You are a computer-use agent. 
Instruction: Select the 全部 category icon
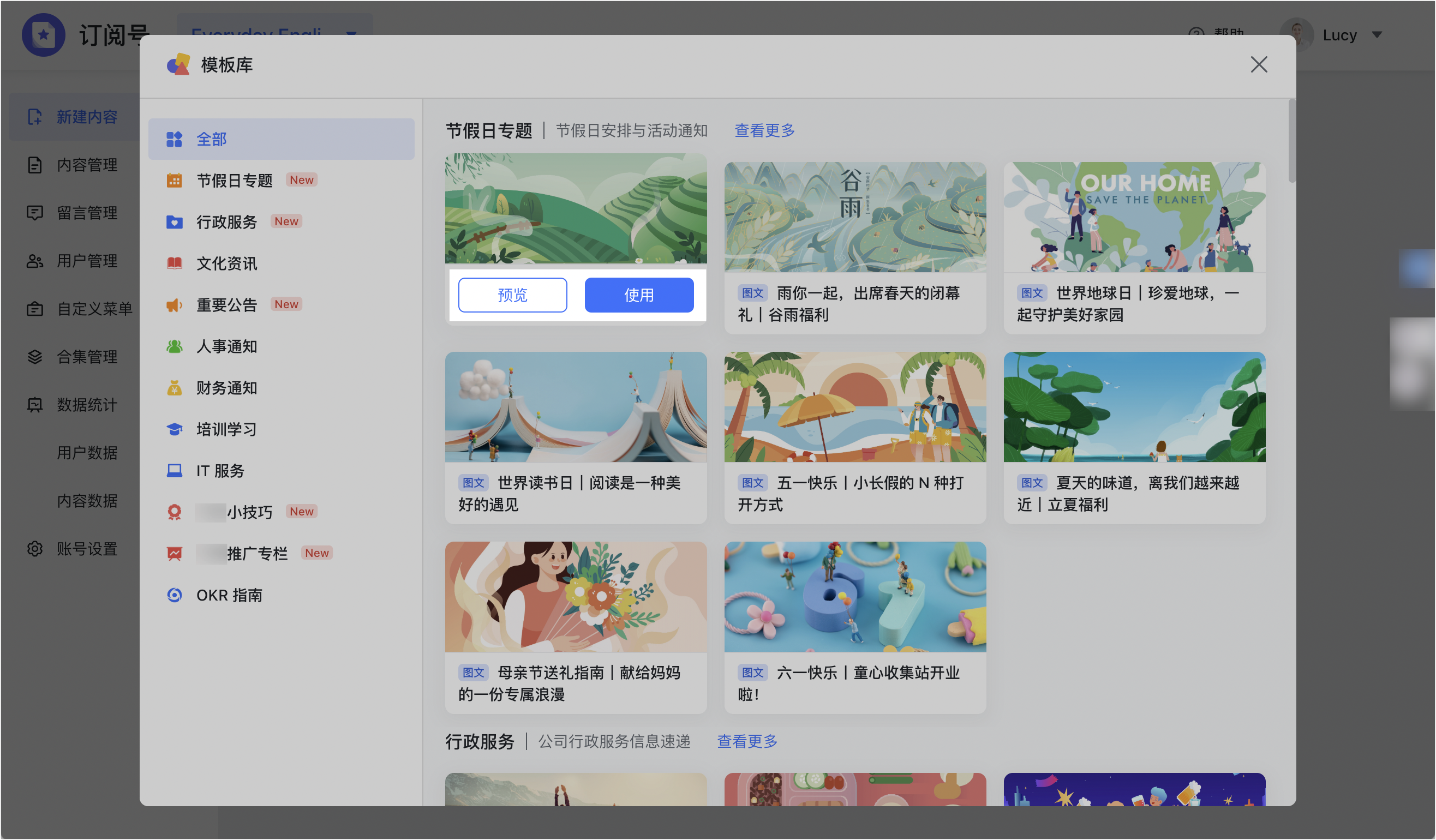click(174, 139)
